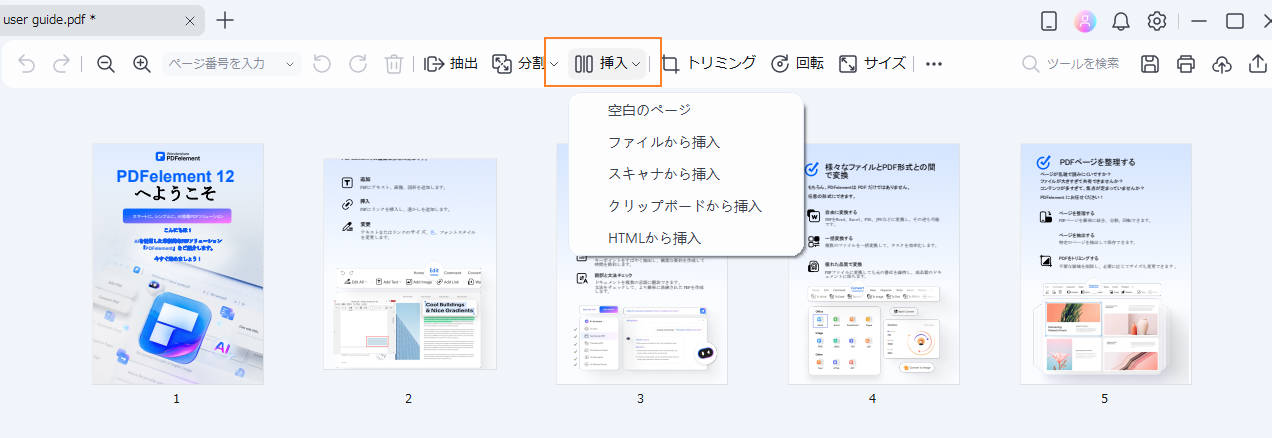Rotate page clockwise icon
The image size is (1272, 438).
click(x=357, y=64)
